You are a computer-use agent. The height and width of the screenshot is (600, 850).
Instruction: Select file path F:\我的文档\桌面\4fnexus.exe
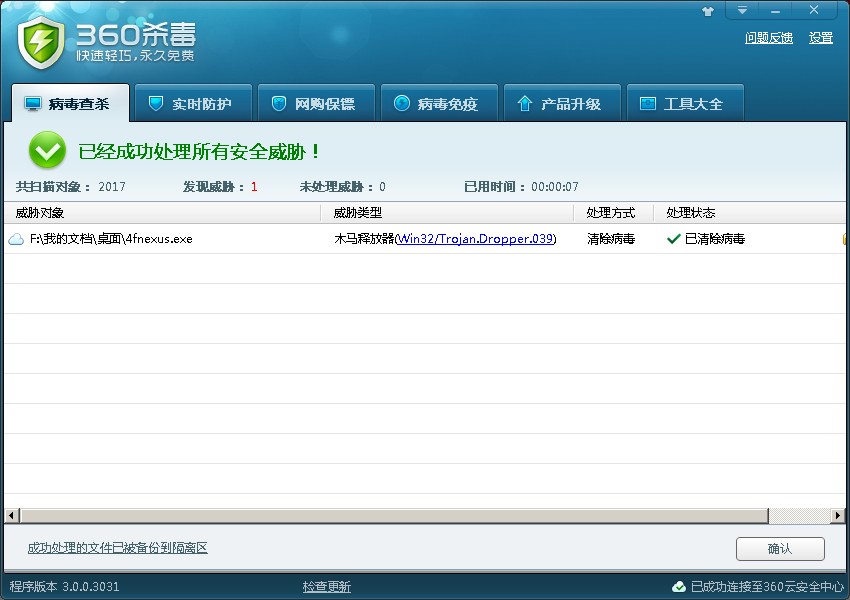tap(111, 239)
